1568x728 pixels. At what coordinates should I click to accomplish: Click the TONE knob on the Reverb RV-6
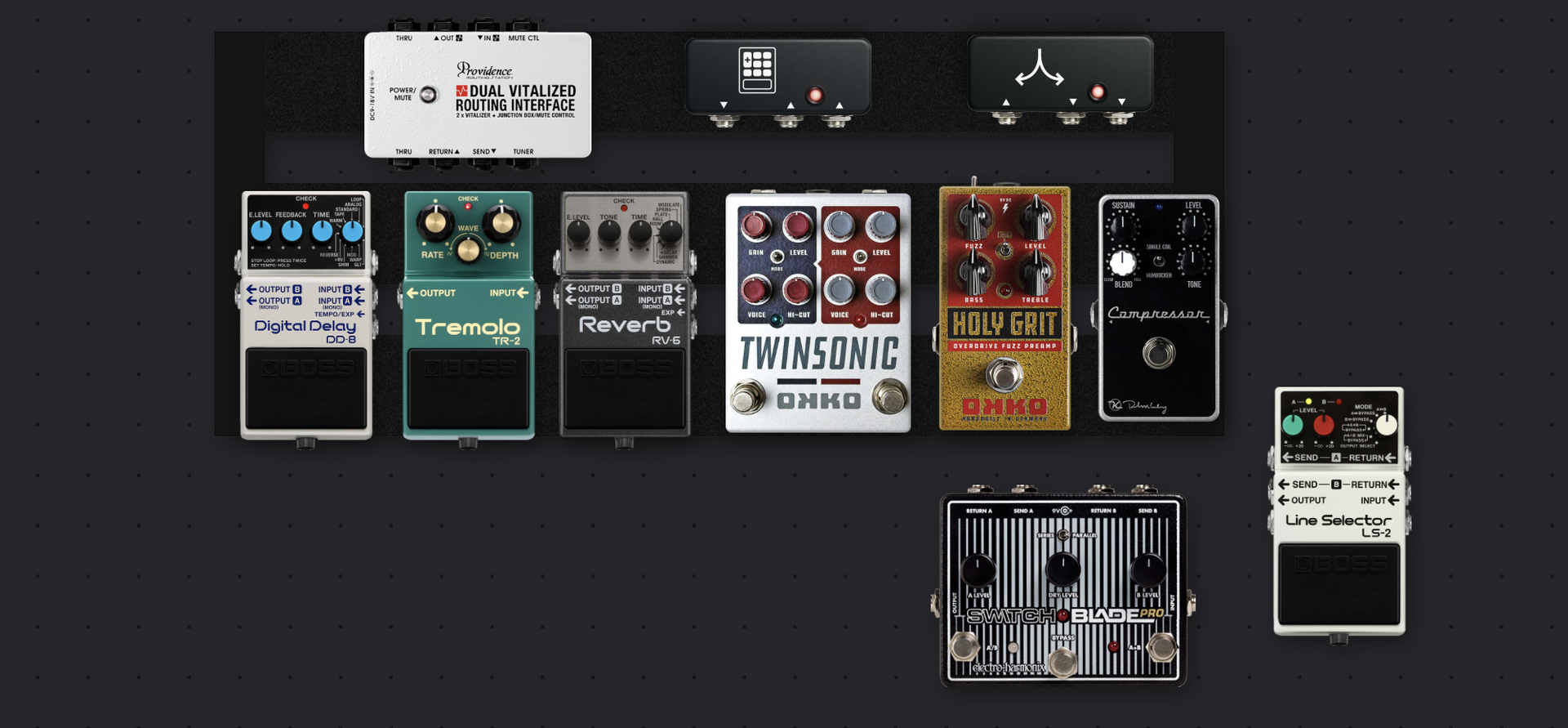609,234
